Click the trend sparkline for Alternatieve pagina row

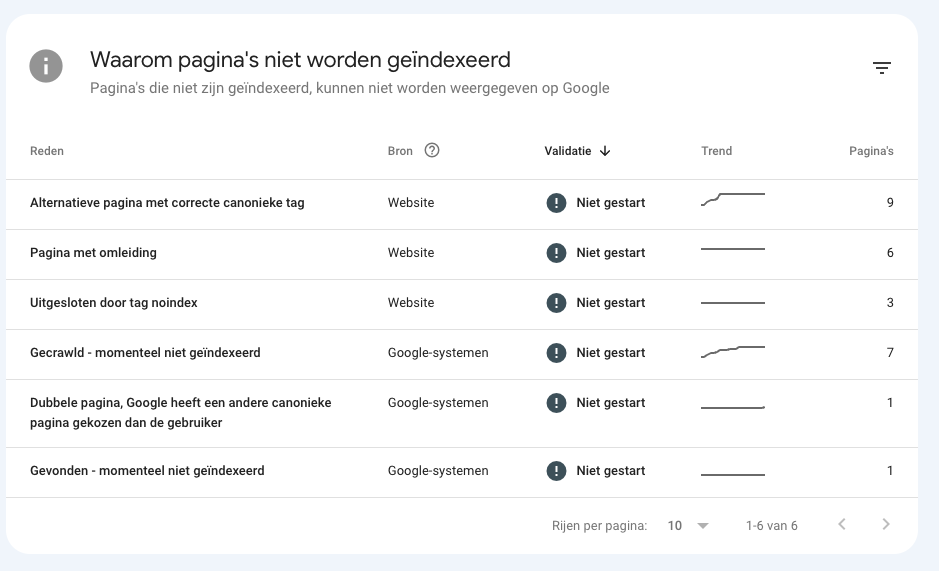click(732, 199)
